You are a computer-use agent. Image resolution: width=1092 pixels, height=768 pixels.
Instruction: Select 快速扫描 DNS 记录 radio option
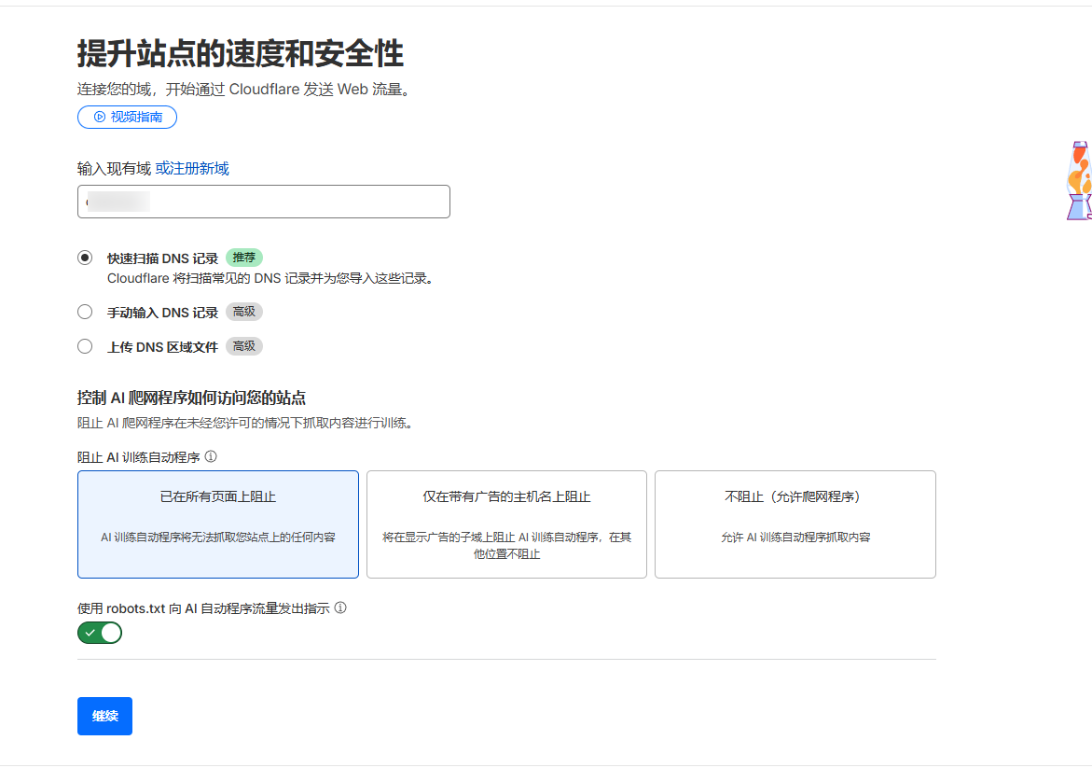(85, 258)
